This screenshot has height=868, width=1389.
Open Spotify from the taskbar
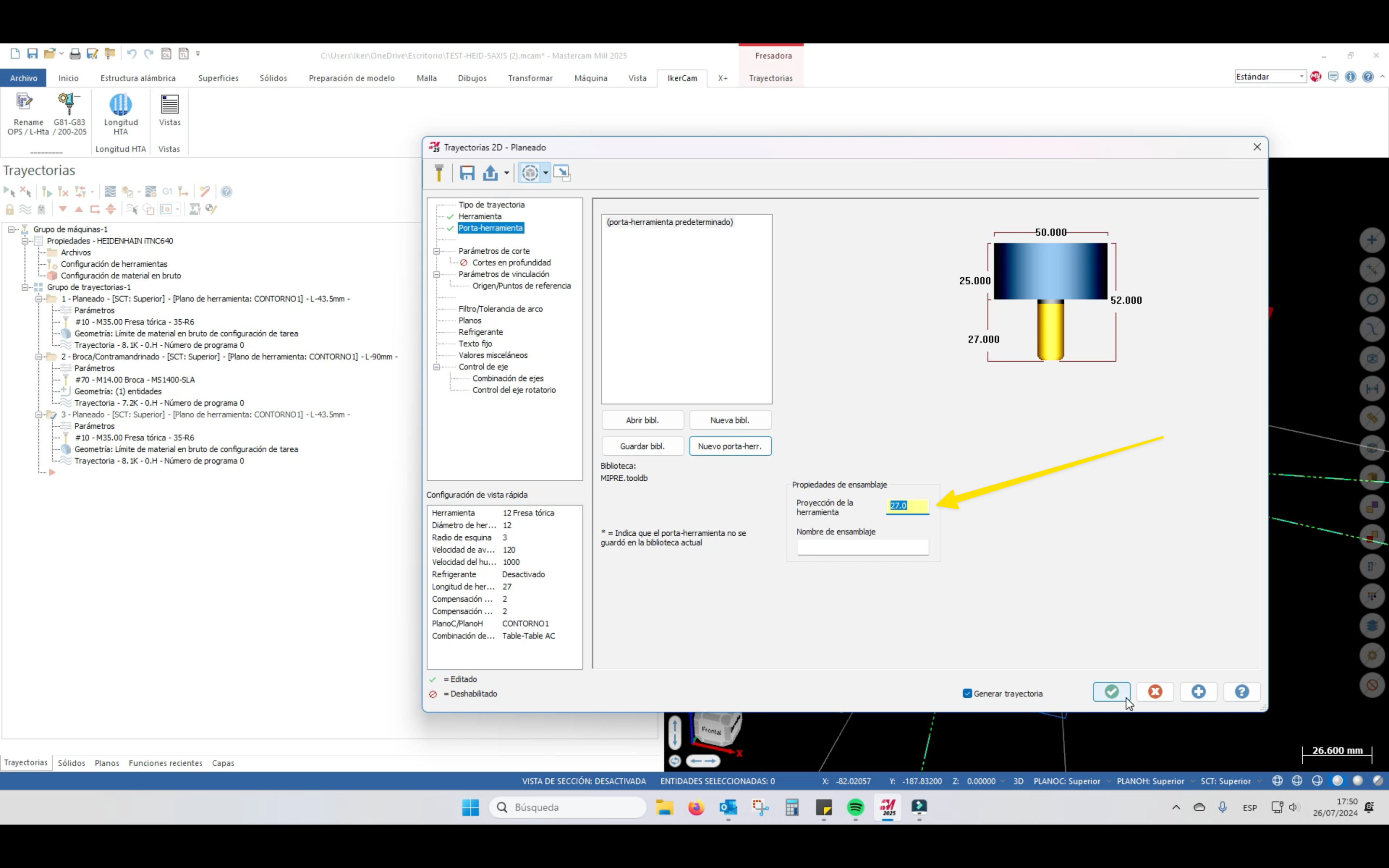click(x=855, y=807)
